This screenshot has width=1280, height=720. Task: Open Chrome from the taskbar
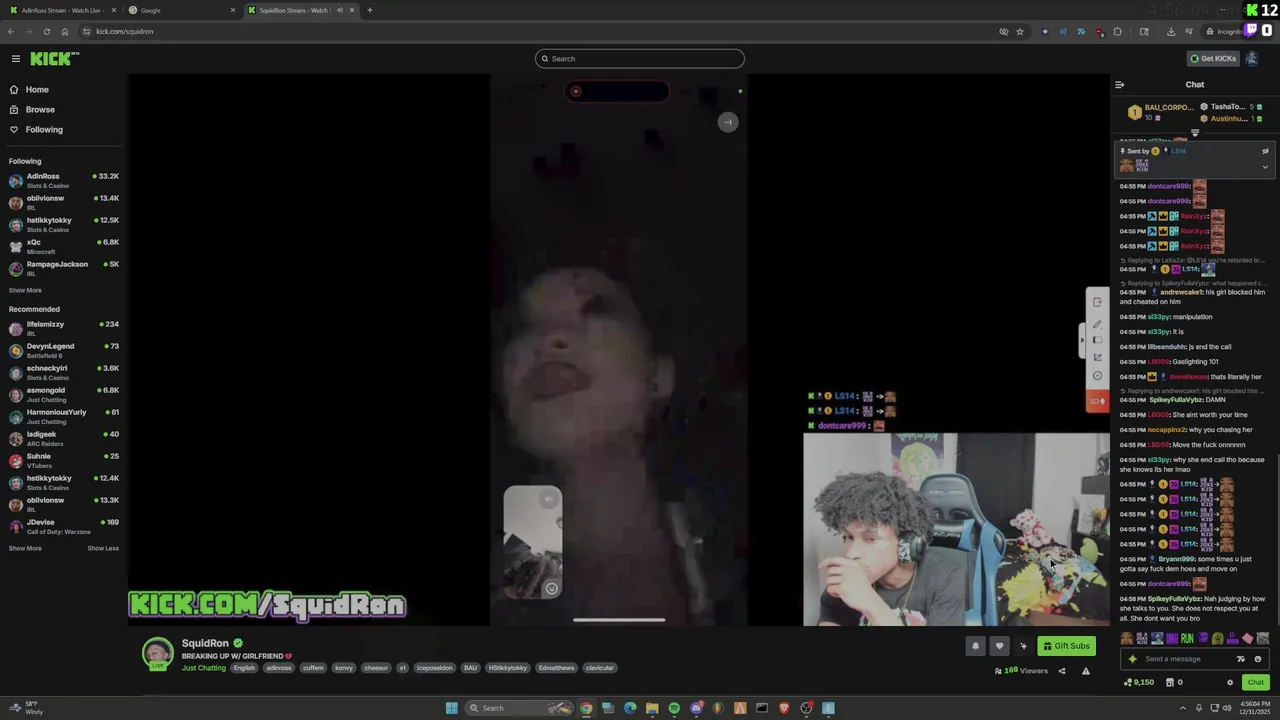click(586, 708)
